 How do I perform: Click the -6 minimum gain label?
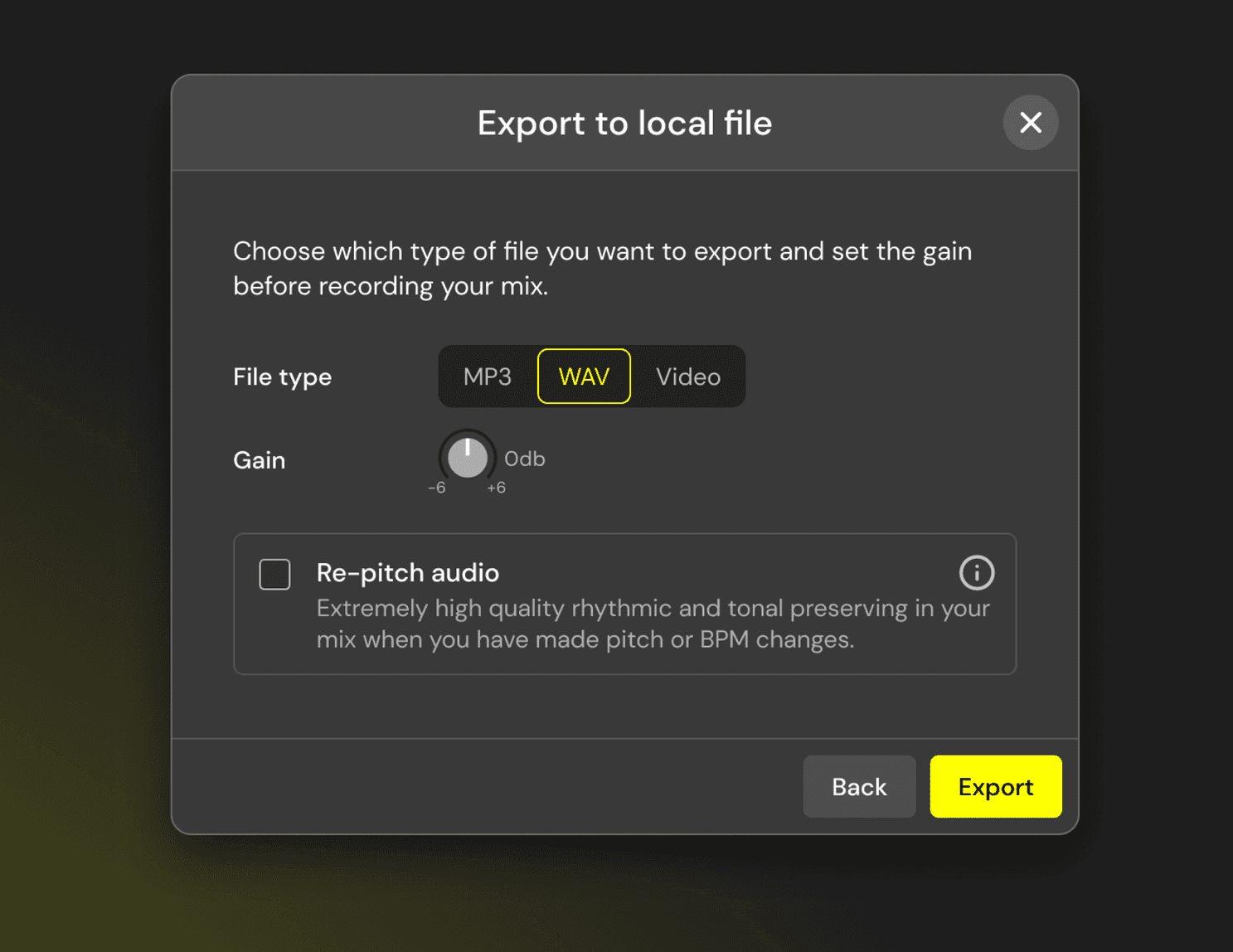tap(437, 488)
